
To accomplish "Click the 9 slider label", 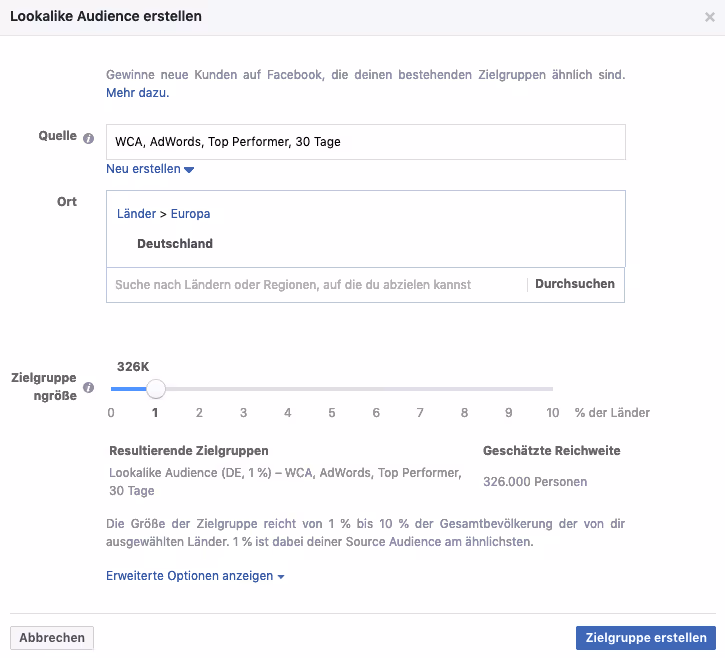I will 509,412.
